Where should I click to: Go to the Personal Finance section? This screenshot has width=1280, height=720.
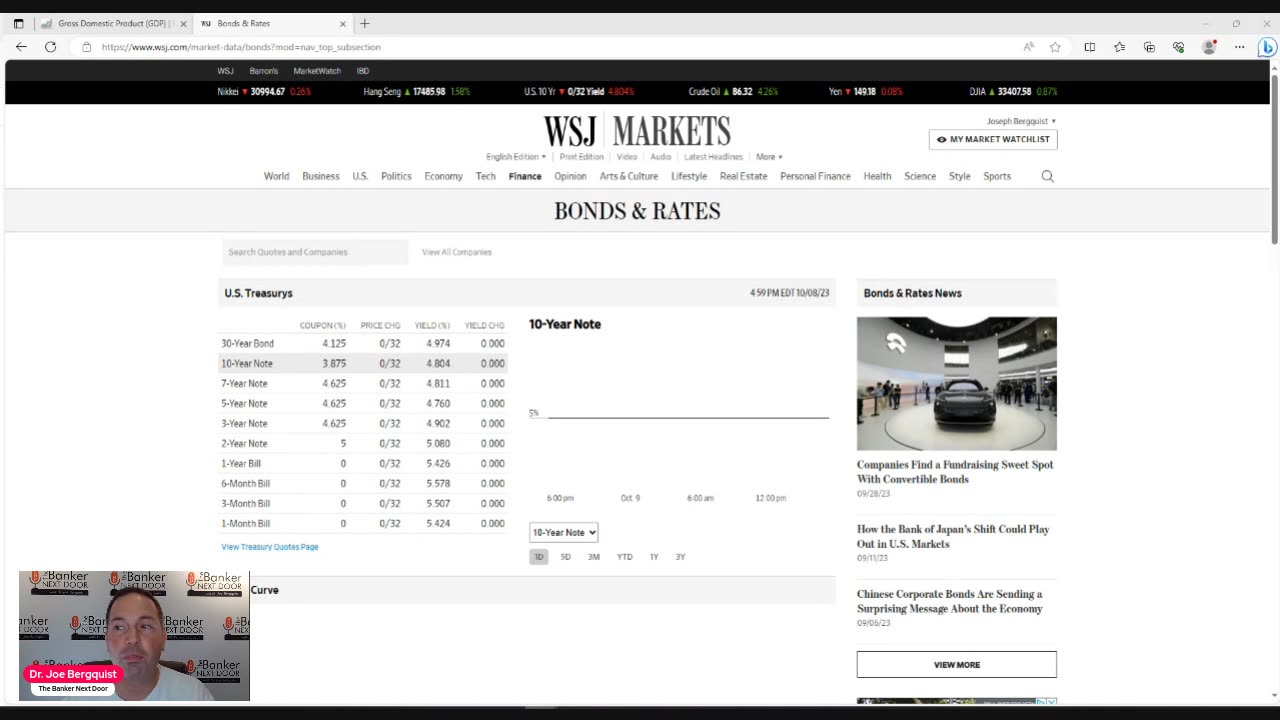pos(815,176)
